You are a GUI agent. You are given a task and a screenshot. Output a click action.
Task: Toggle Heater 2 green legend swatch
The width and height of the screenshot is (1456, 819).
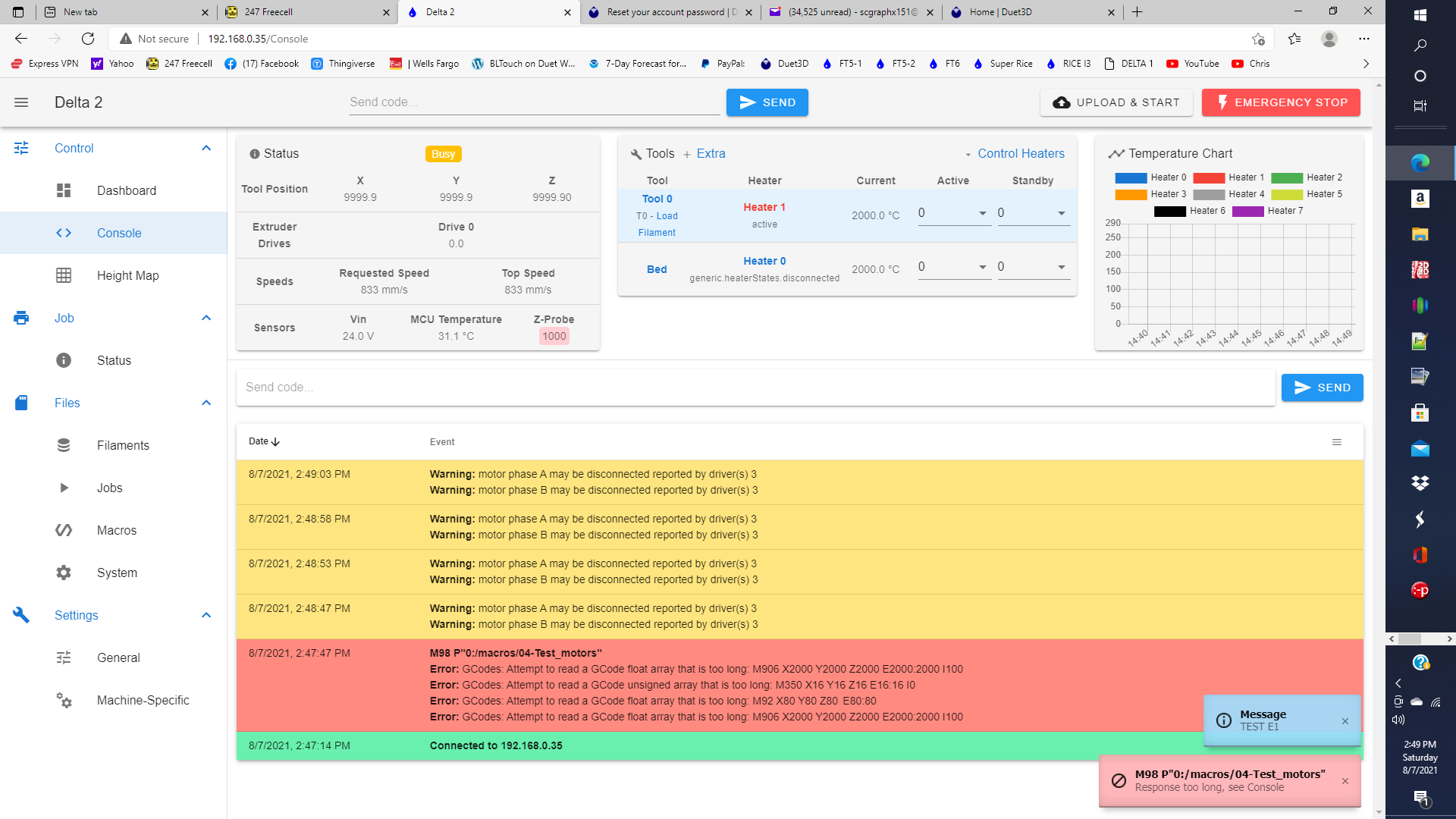[1287, 177]
